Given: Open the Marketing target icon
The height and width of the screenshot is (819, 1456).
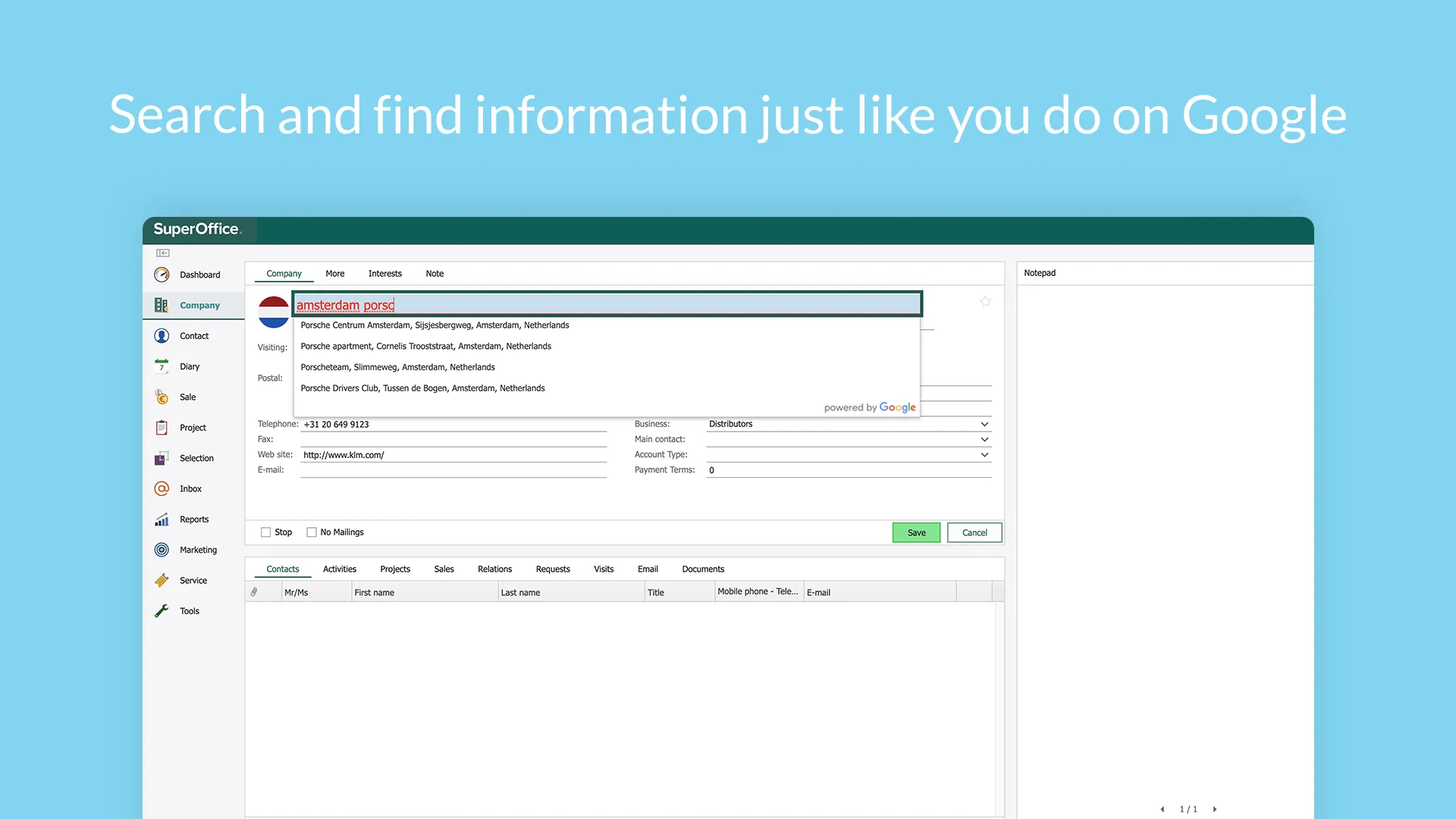Looking at the screenshot, I should 162,550.
